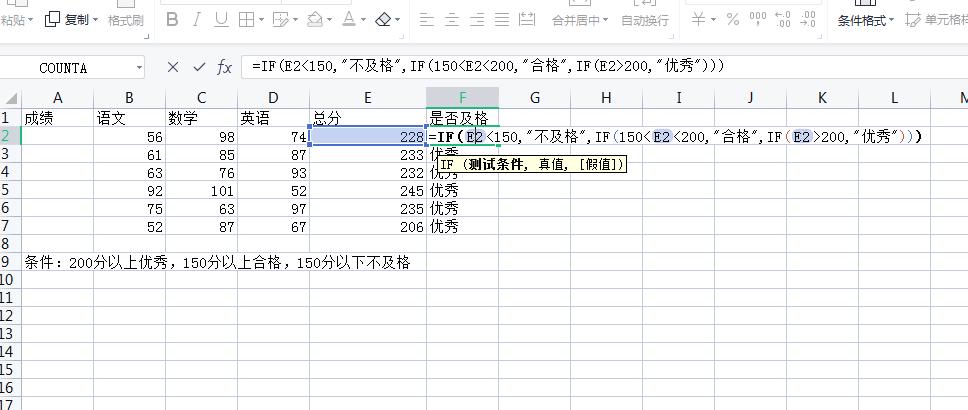Open clipboard group dialog launcher
Screen dimensions: 968x410
(x=147, y=37)
